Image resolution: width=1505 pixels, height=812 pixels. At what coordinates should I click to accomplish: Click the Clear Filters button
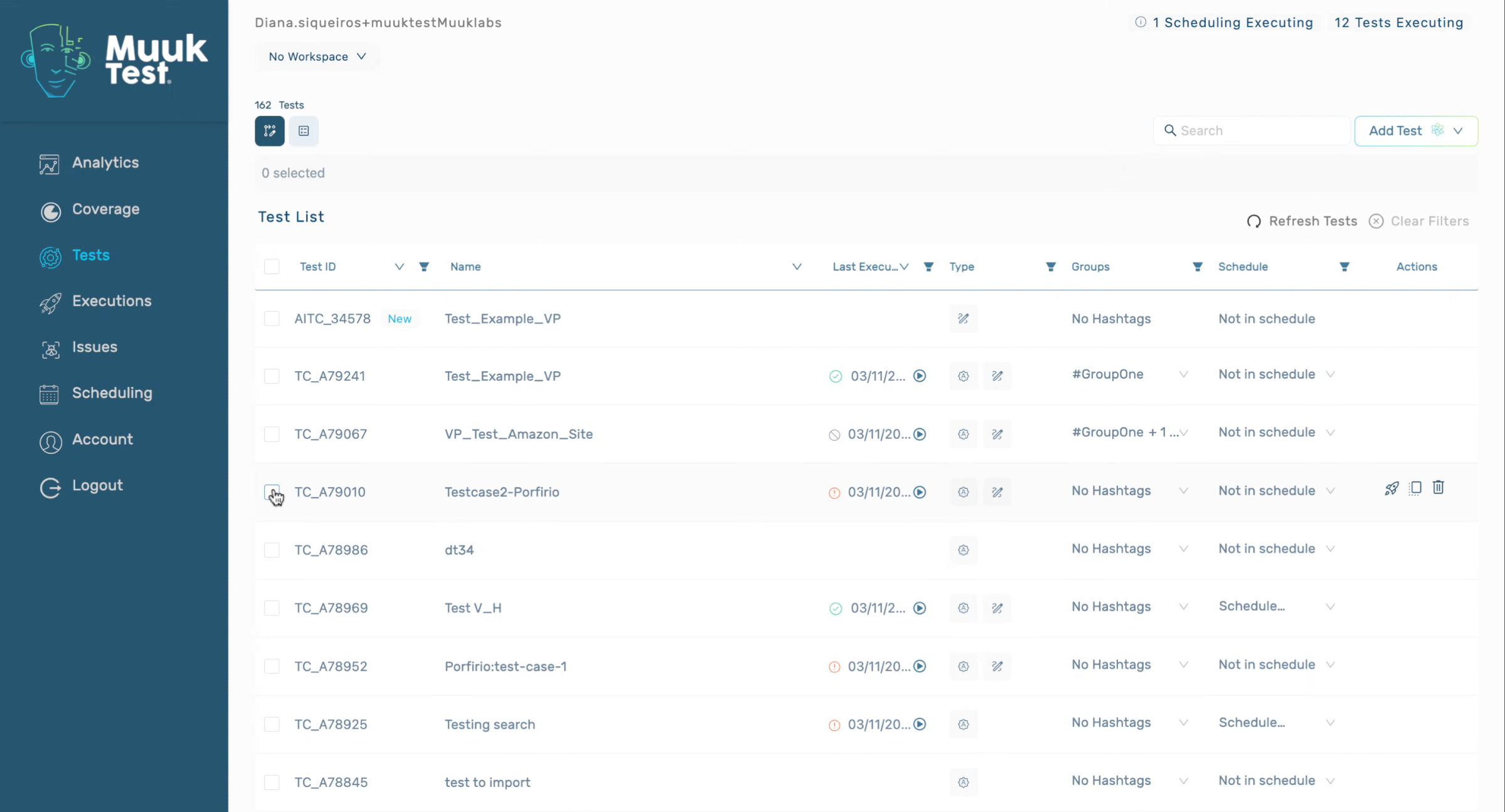point(1419,221)
